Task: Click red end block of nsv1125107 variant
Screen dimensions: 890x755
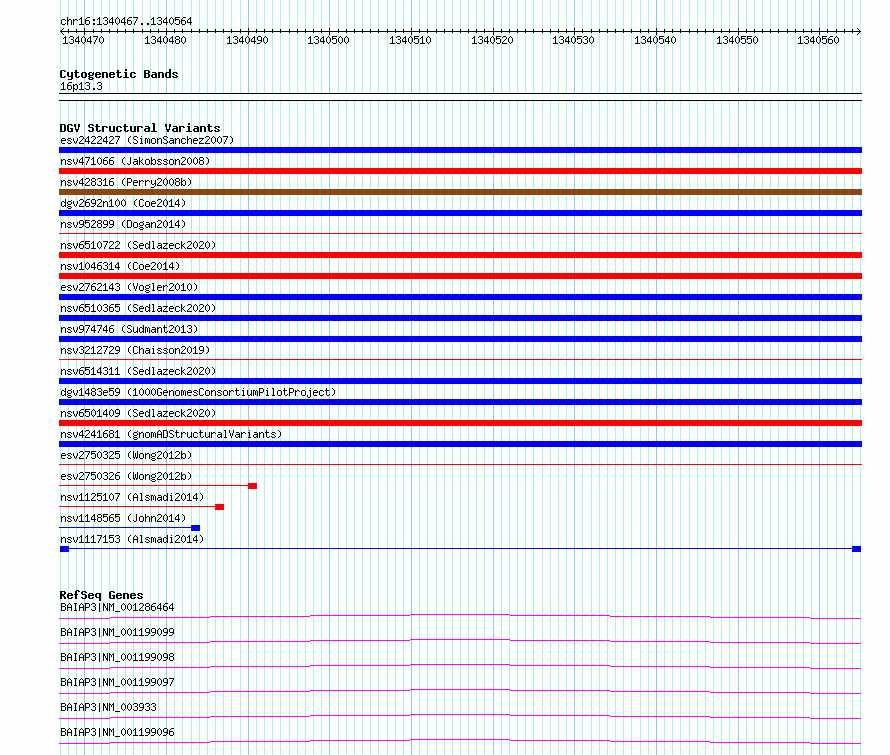Action: pos(220,507)
